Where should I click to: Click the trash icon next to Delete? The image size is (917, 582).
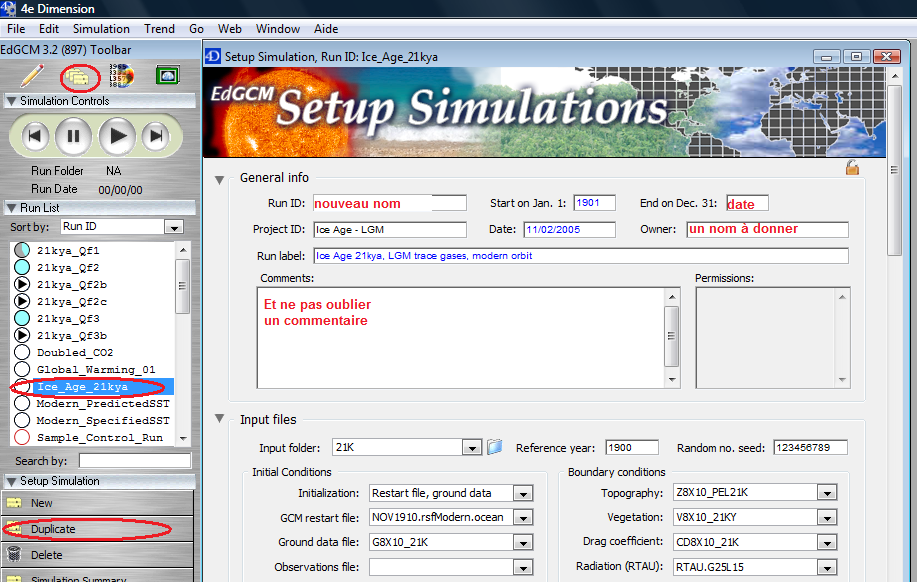[14, 555]
